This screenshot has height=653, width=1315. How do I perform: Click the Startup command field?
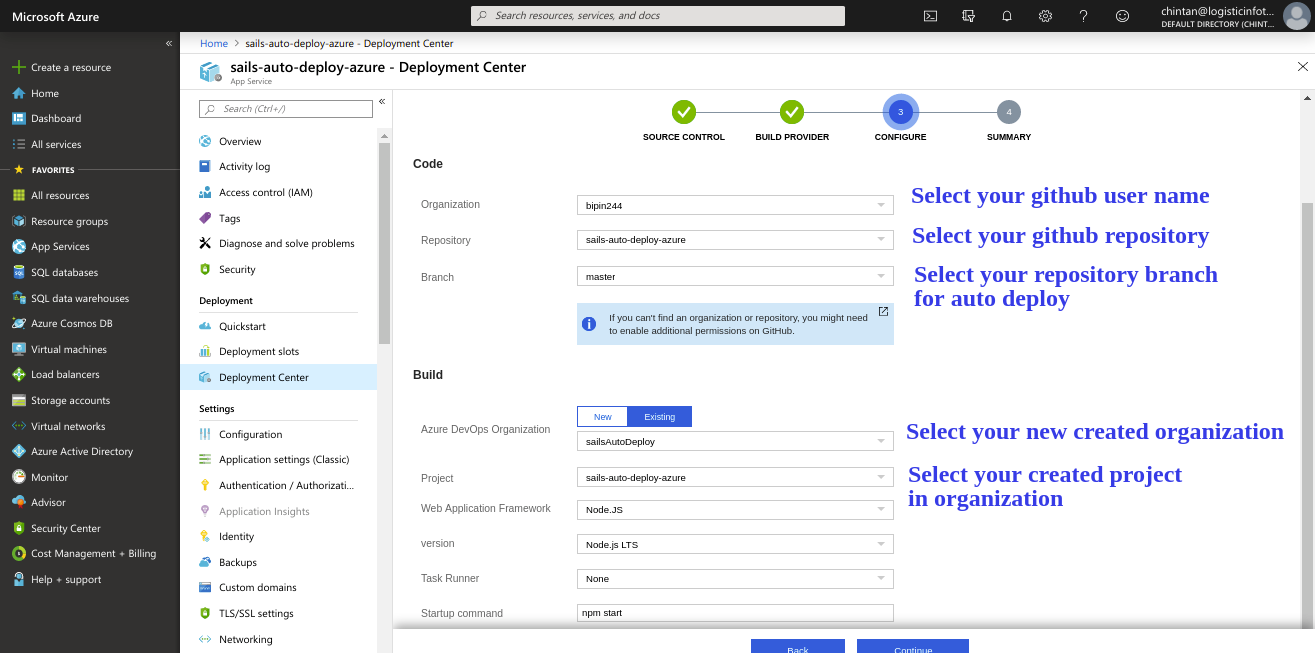(x=735, y=613)
